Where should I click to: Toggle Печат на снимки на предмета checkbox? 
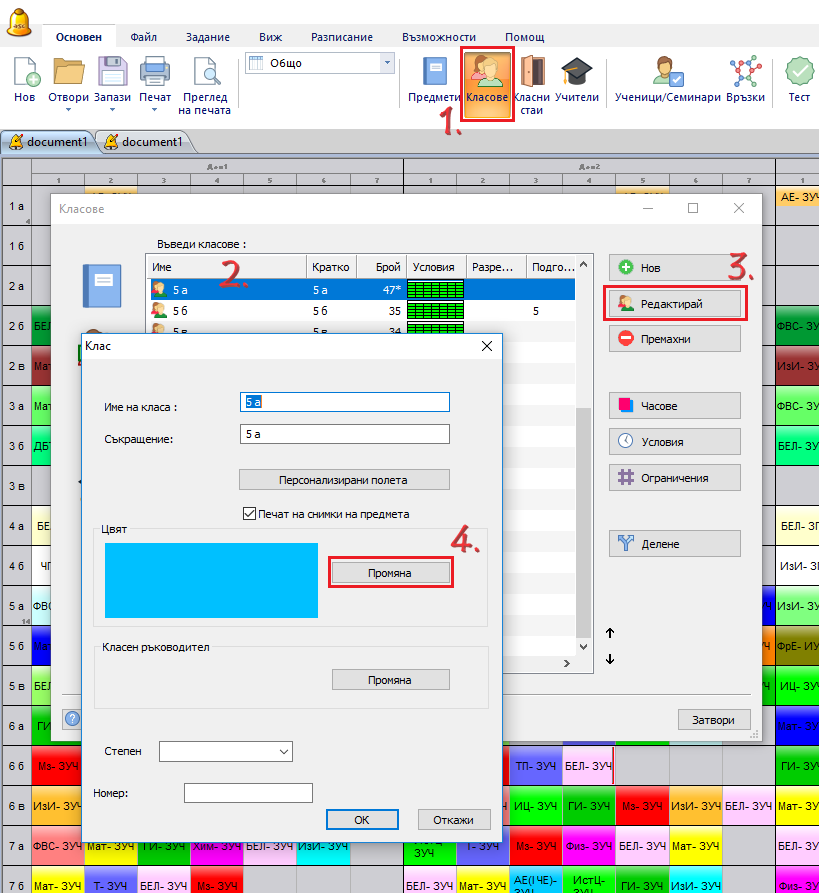pyautogui.click(x=250, y=514)
